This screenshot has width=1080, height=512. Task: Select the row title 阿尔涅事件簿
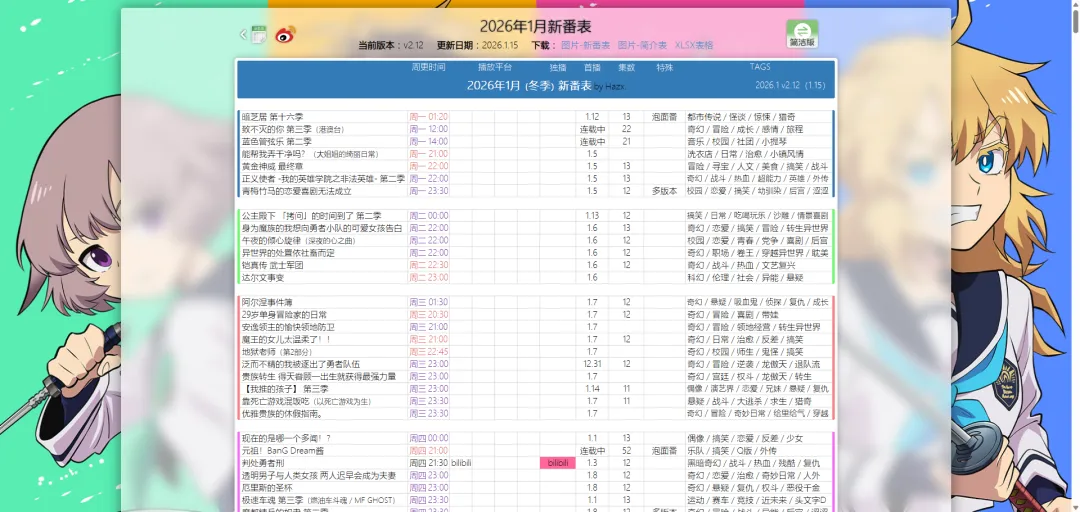tap(268, 303)
